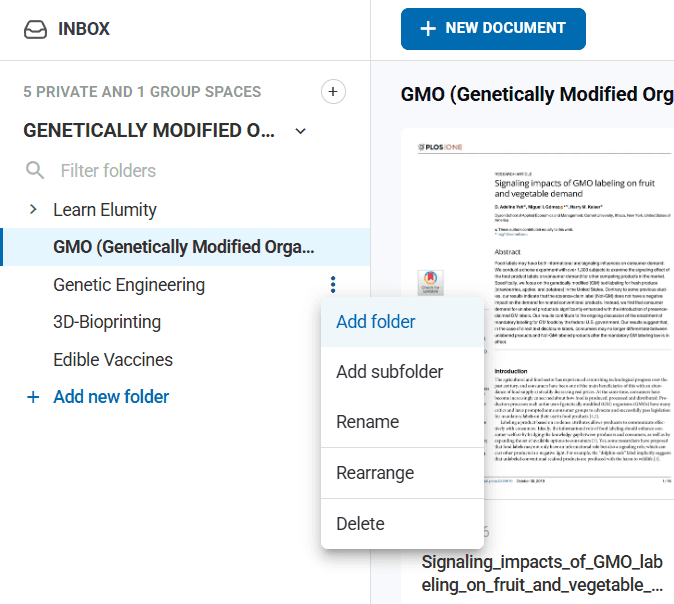The height and width of the screenshot is (604, 674).
Task: Select Rearrange in the context menu
Action: 375,473
